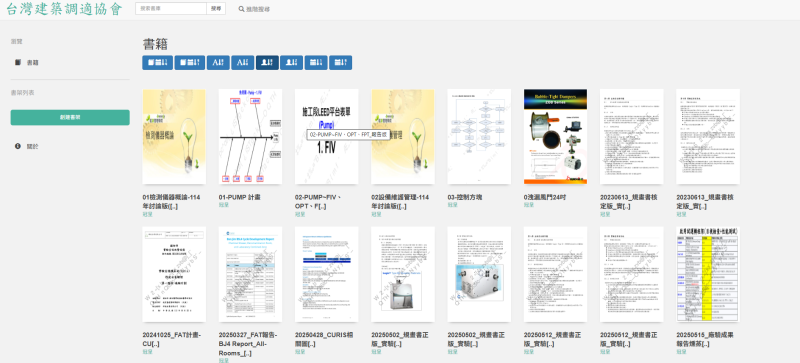Focus the 搜索書庫 search field
The width and height of the screenshot is (800, 363).
[171, 9]
